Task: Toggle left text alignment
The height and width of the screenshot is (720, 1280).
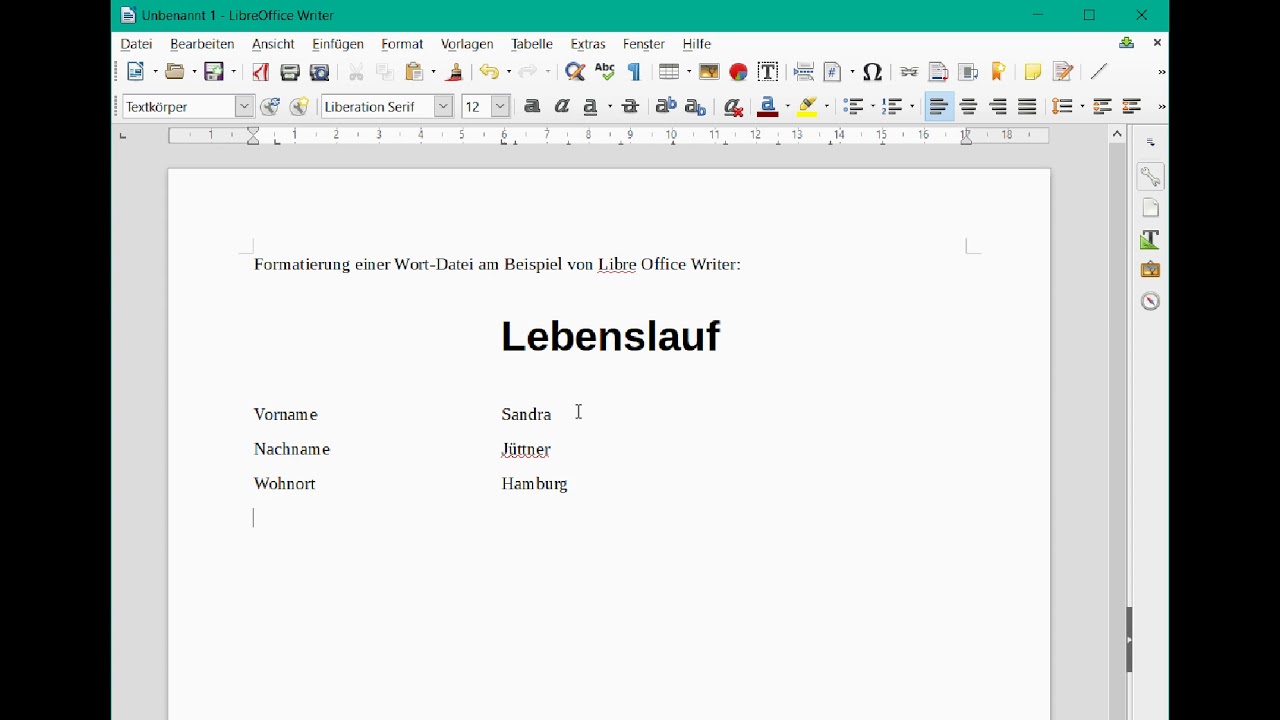Action: click(939, 106)
